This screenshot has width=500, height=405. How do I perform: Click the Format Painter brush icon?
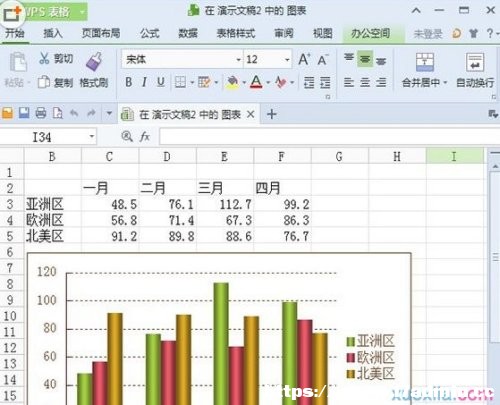[x=94, y=61]
